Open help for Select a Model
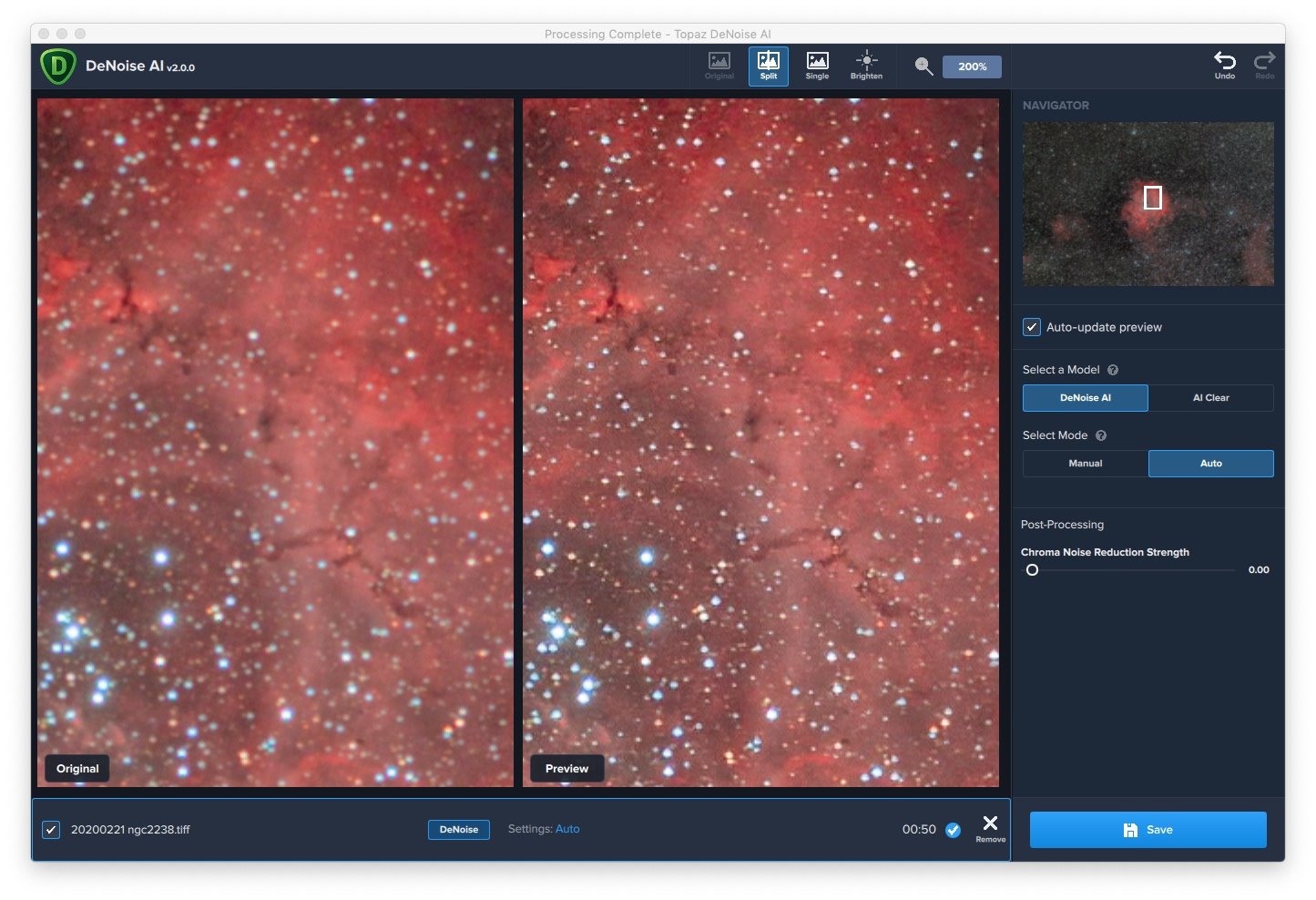The image size is (1316, 900). (1113, 370)
